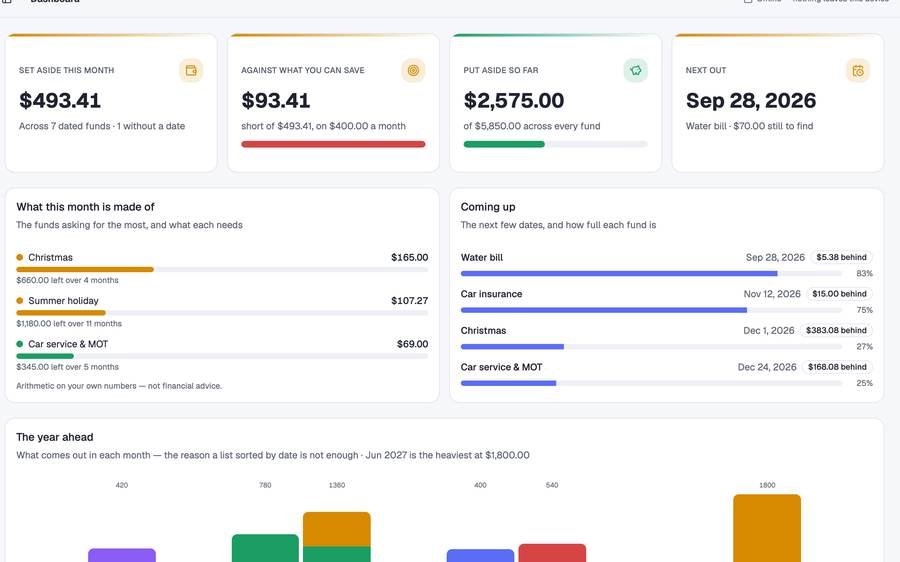Click the Summer holiday orange progress bar
The image size is (900, 562).
[61, 313]
